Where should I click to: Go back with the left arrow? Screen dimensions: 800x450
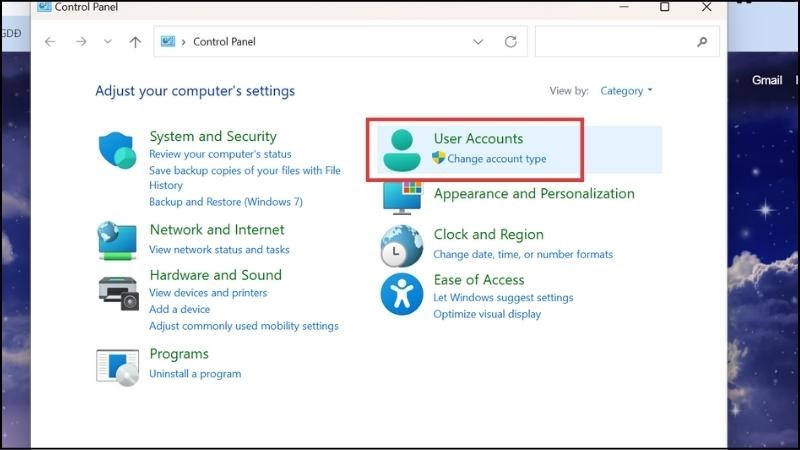(50, 41)
